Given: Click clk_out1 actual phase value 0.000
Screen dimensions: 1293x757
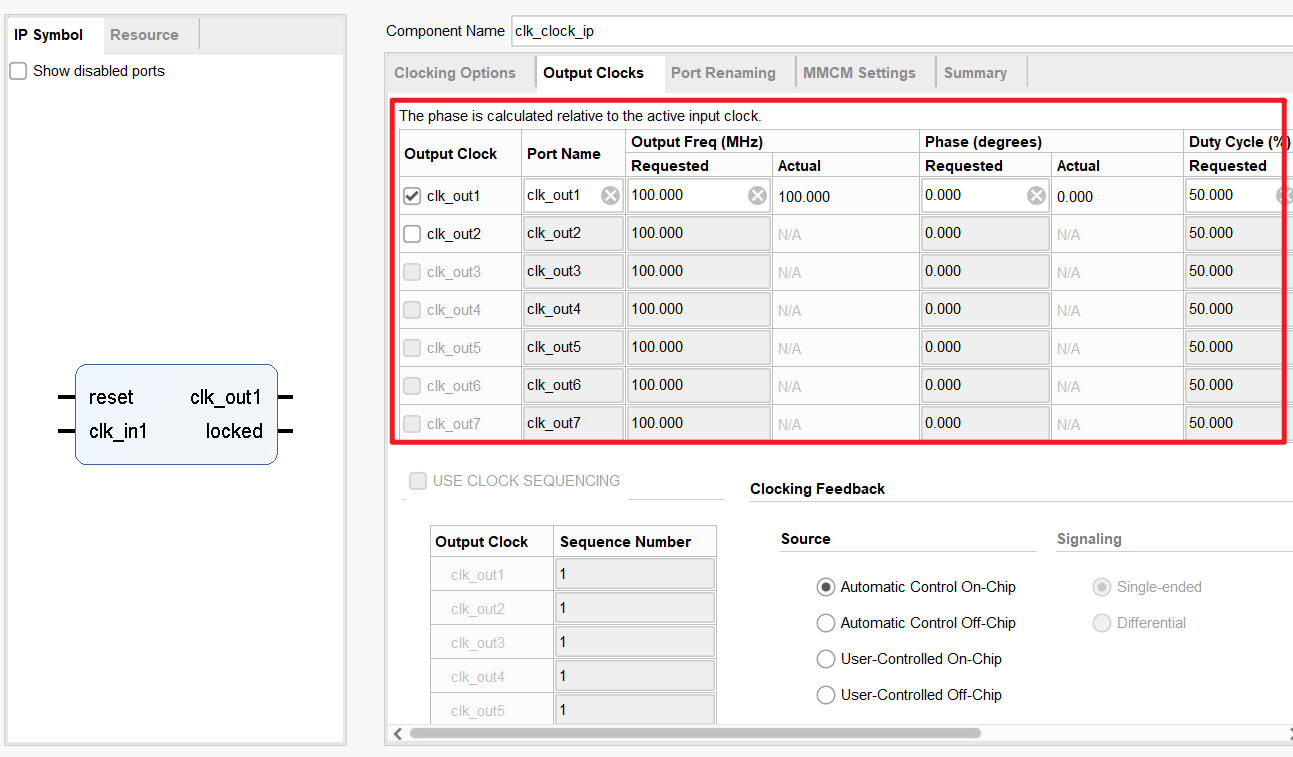Looking at the screenshot, I should pyautogui.click(x=1075, y=197).
